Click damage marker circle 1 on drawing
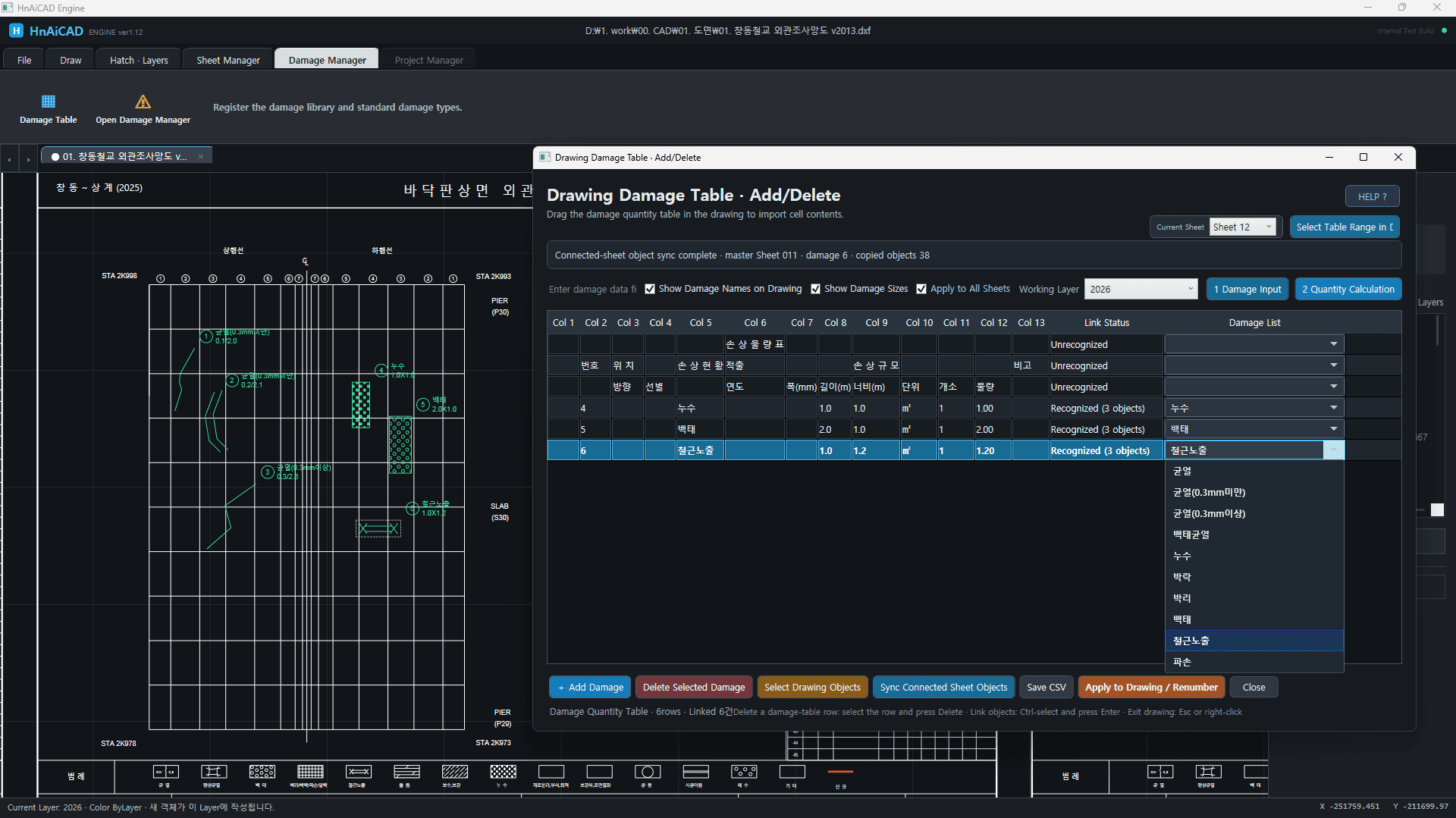1456x818 pixels. tap(206, 337)
